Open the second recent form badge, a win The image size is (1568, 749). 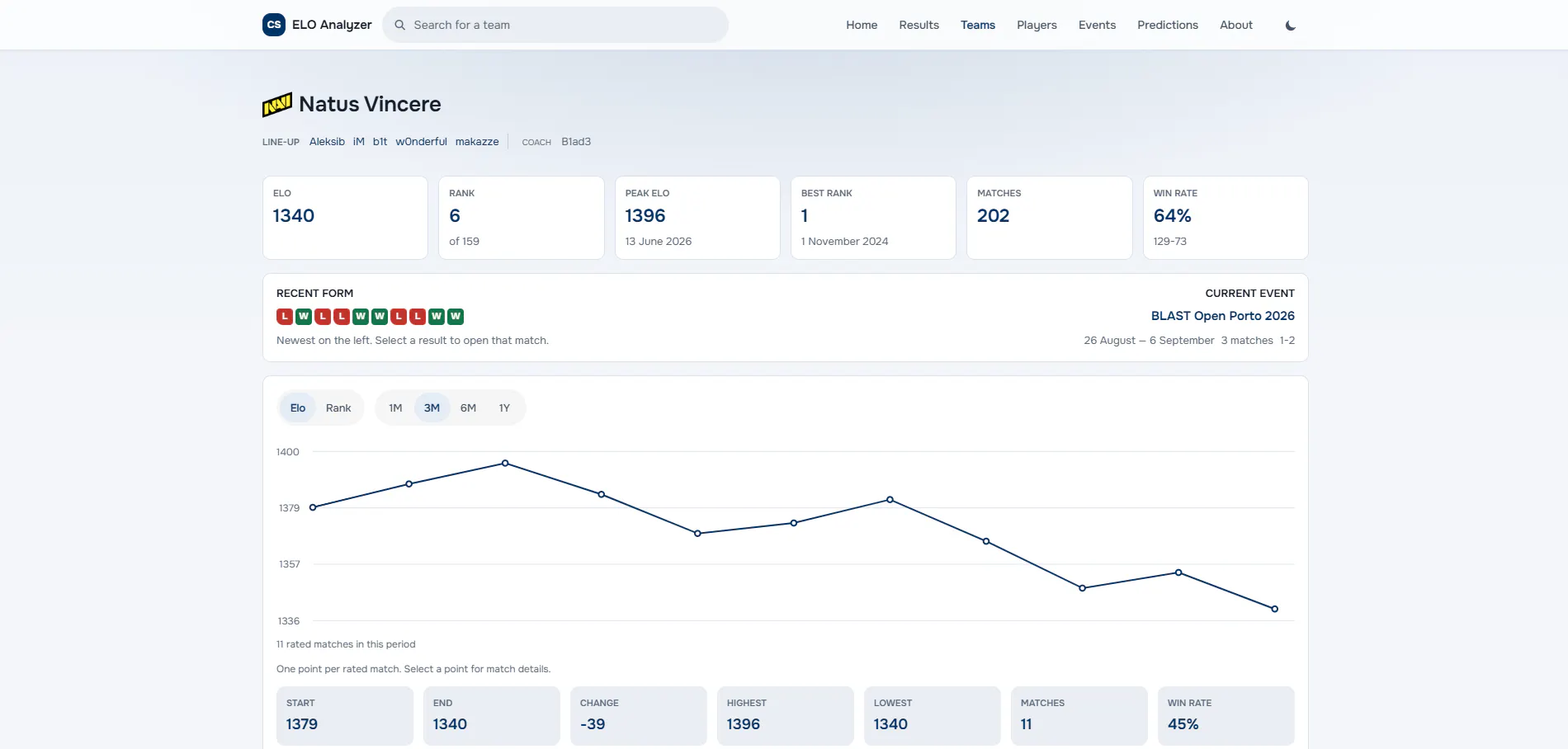click(x=304, y=316)
